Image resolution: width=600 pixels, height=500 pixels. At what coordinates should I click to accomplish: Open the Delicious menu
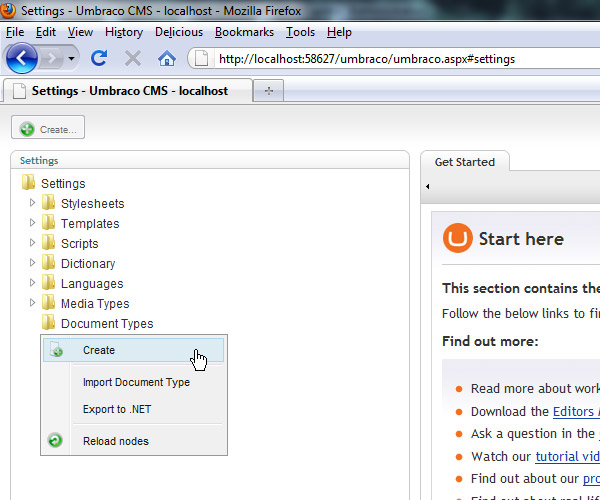[x=179, y=32]
